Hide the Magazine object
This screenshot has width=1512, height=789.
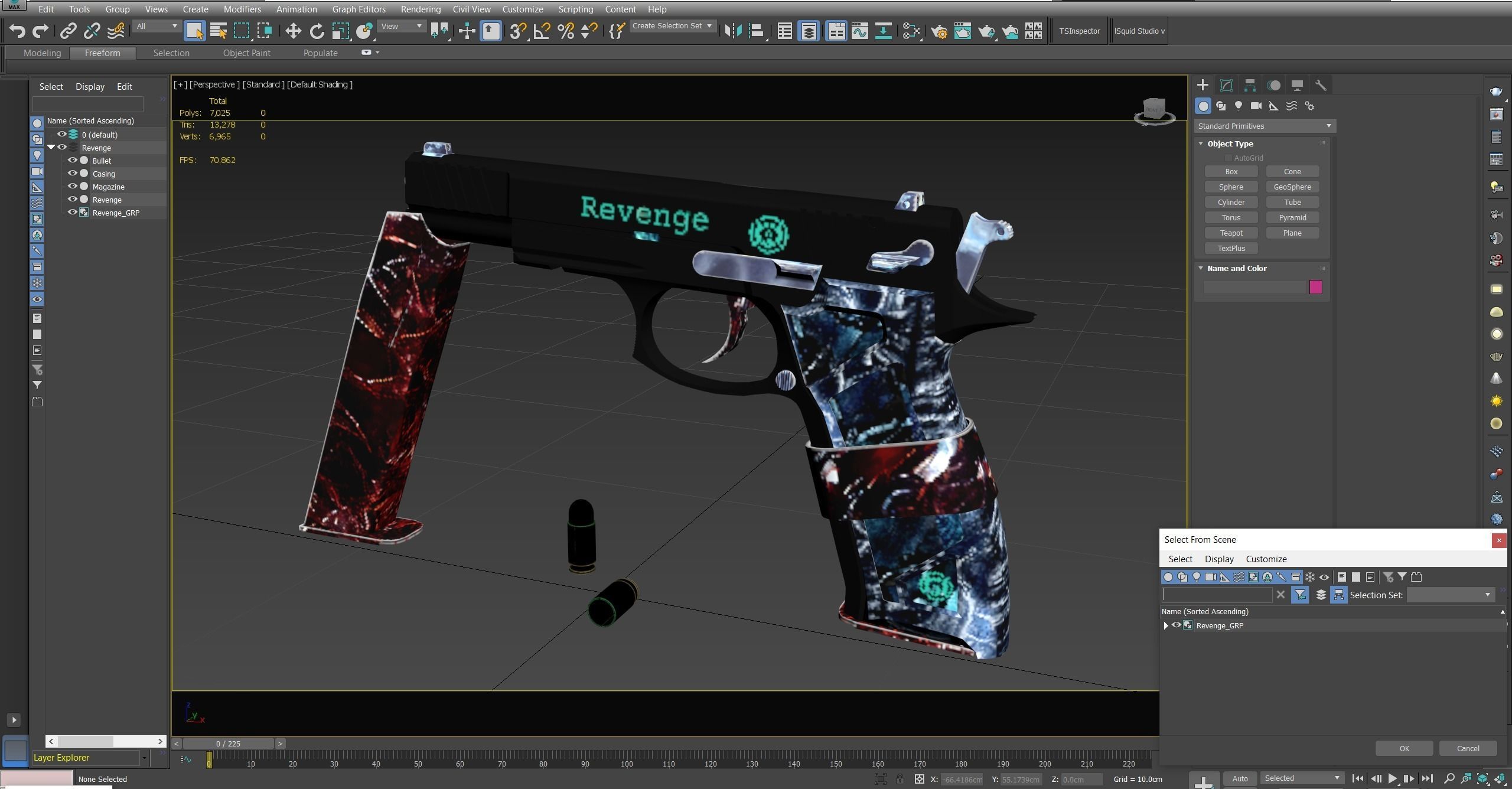(72, 187)
